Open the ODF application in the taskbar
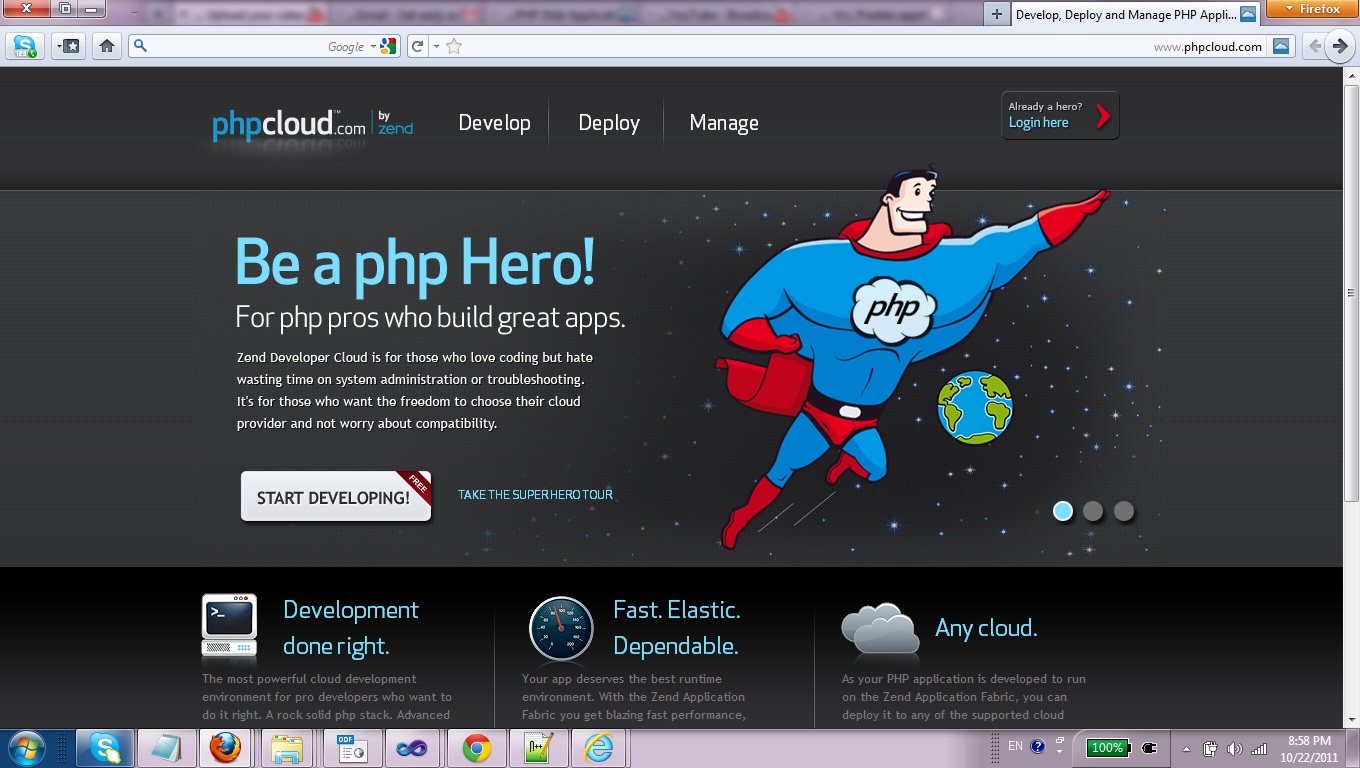1360x768 pixels. point(350,748)
